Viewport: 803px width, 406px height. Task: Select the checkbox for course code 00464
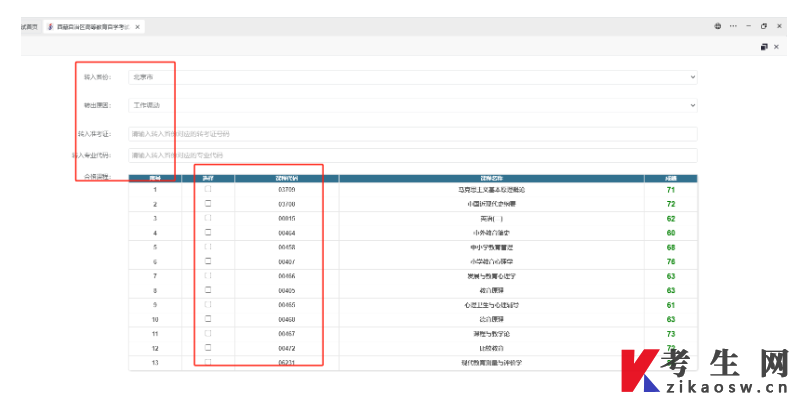(208, 232)
